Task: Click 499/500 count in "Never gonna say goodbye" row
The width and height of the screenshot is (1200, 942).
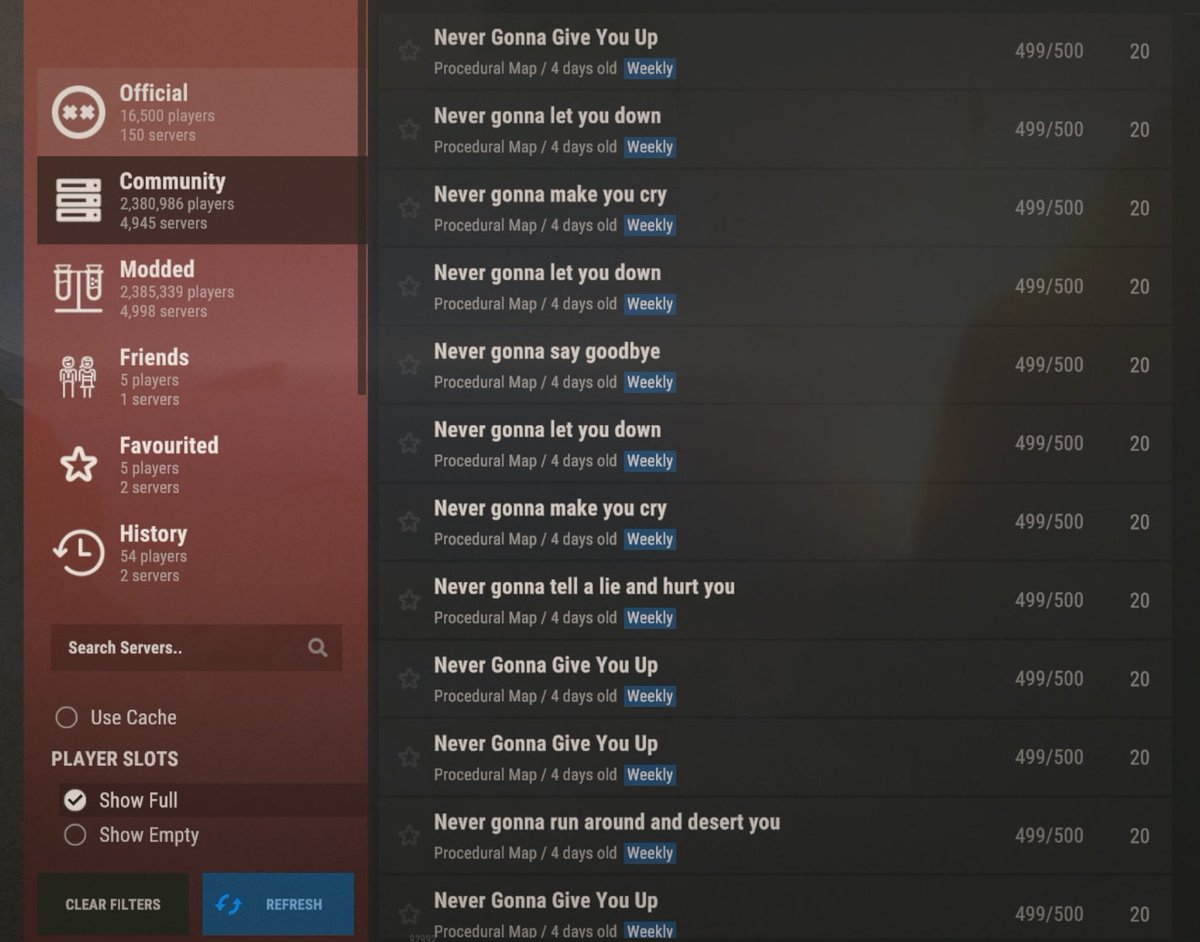Action: point(1049,365)
